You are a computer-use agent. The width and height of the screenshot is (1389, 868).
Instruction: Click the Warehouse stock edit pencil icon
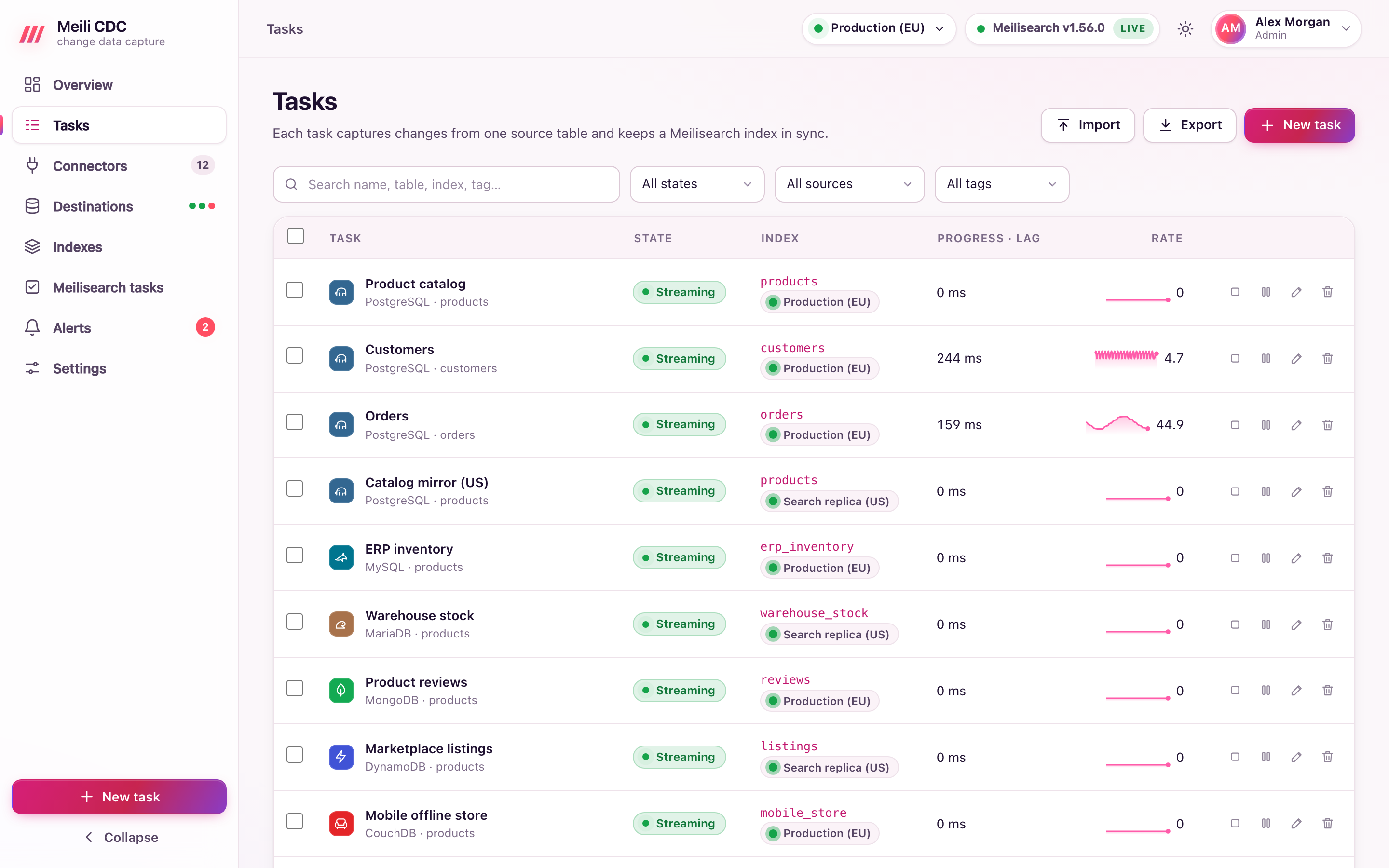1296,624
